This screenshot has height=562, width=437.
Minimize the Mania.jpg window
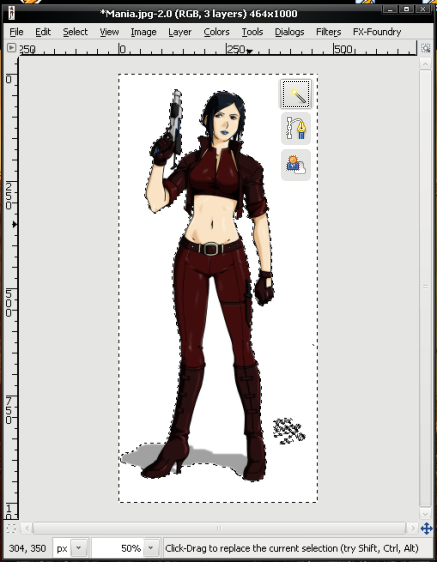390,10
